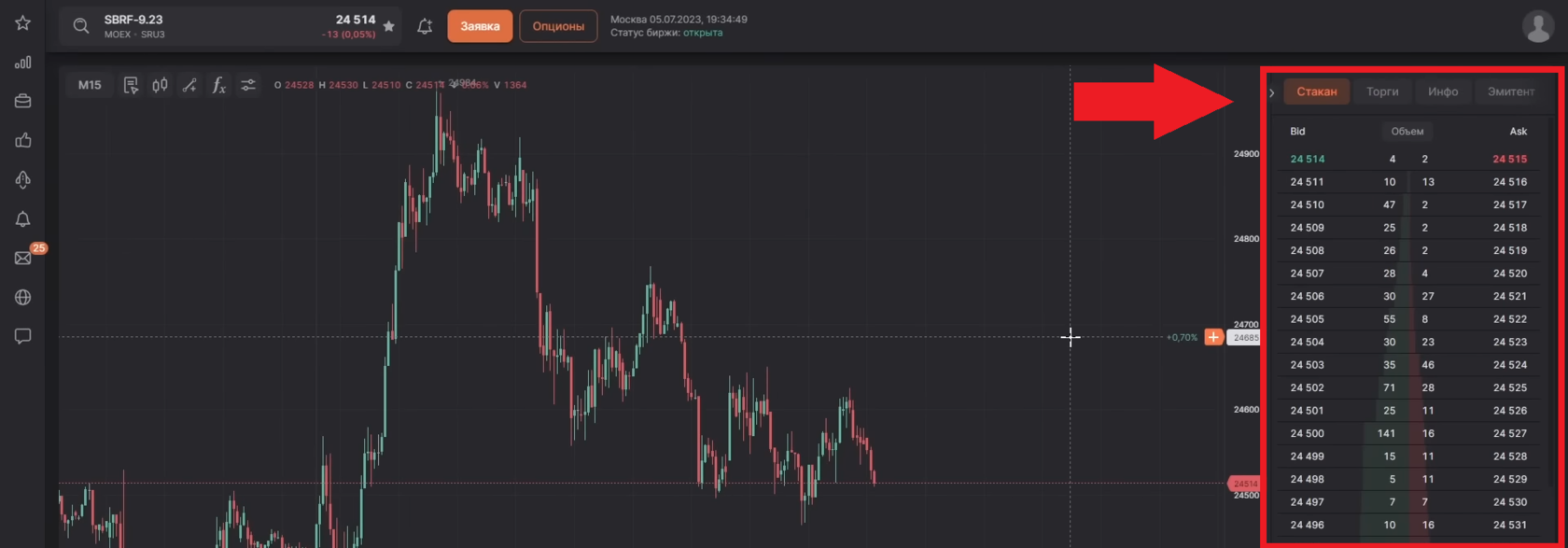Open the M15 timeframe selector
Viewport: 1568px width, 548px height.
tap(89, 84)
